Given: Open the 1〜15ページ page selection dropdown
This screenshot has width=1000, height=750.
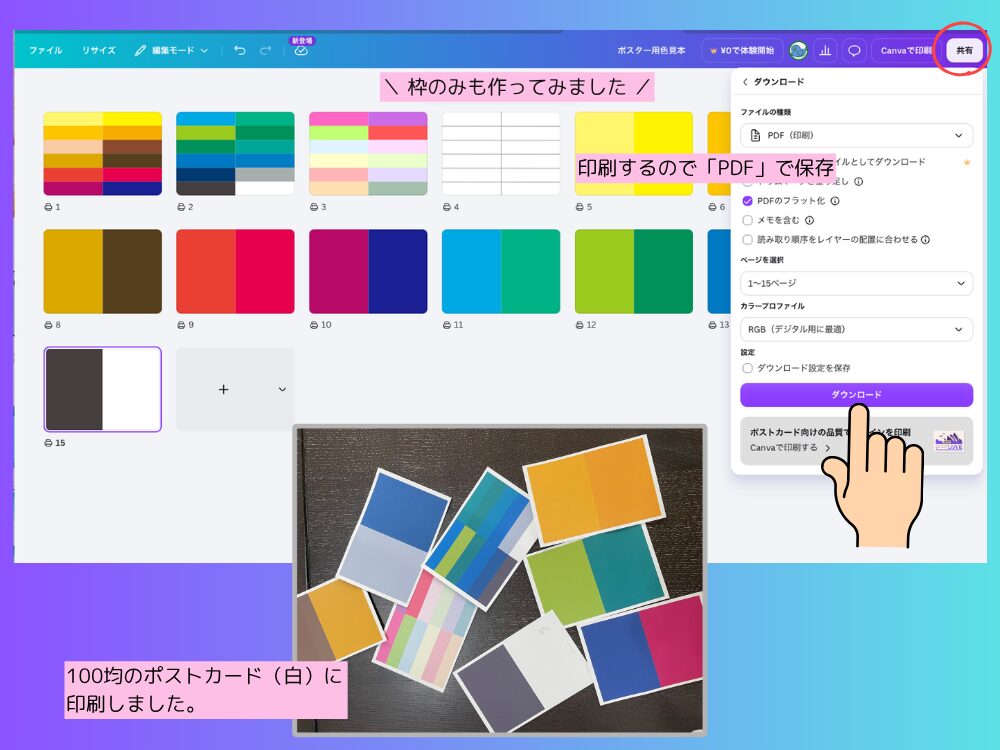Looking at the screenshot, I should pos(857,283).
